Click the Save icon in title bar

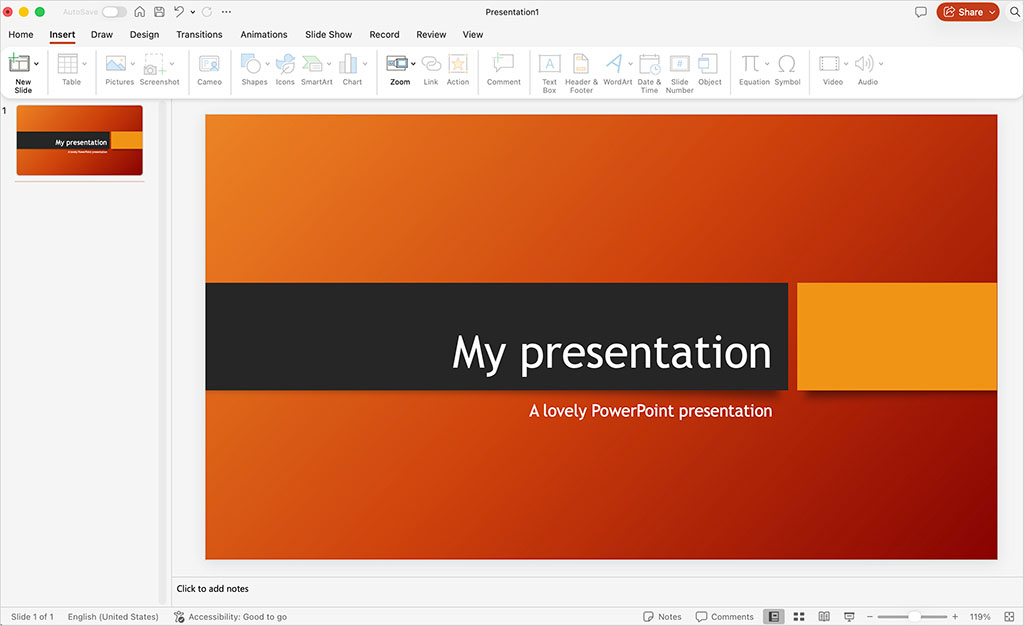click(159, 12)
